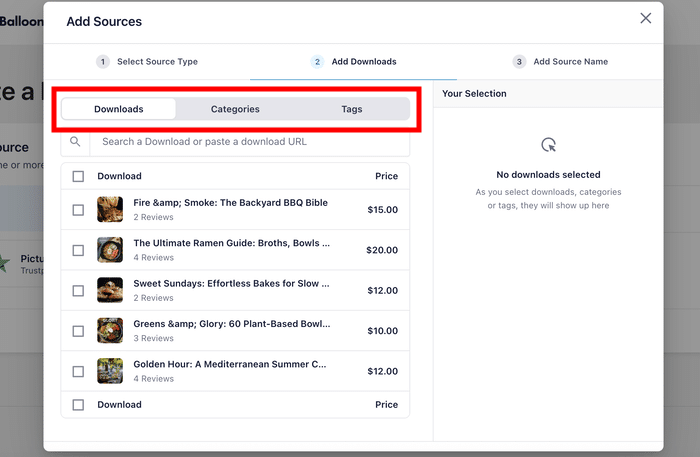The height and width of the screenshot is (457, 700).
Task: Click the title The Ultimate Ramen Guide
Action: 231,243
